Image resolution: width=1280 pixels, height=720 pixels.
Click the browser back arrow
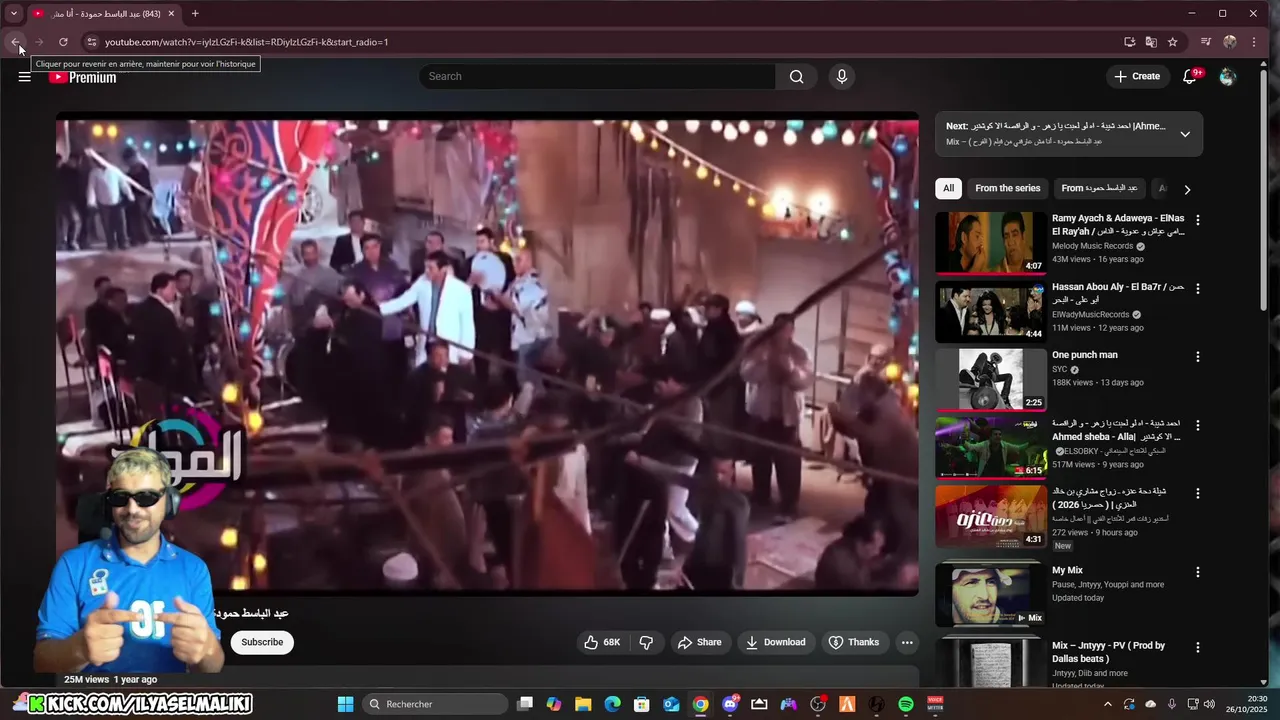pos(16,42)
